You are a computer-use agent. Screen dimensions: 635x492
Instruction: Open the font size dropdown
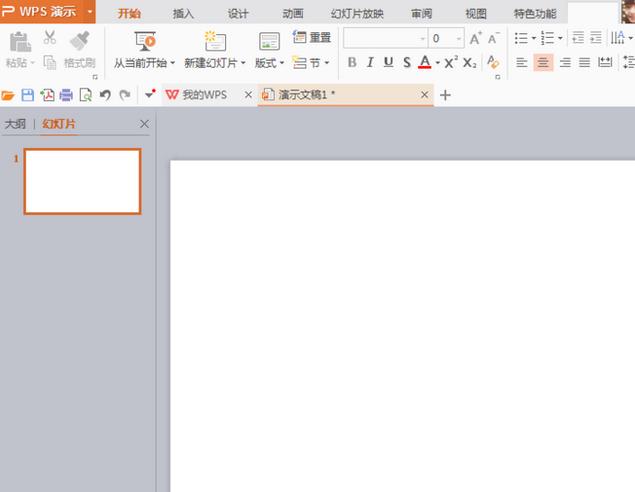coord(459,38)
